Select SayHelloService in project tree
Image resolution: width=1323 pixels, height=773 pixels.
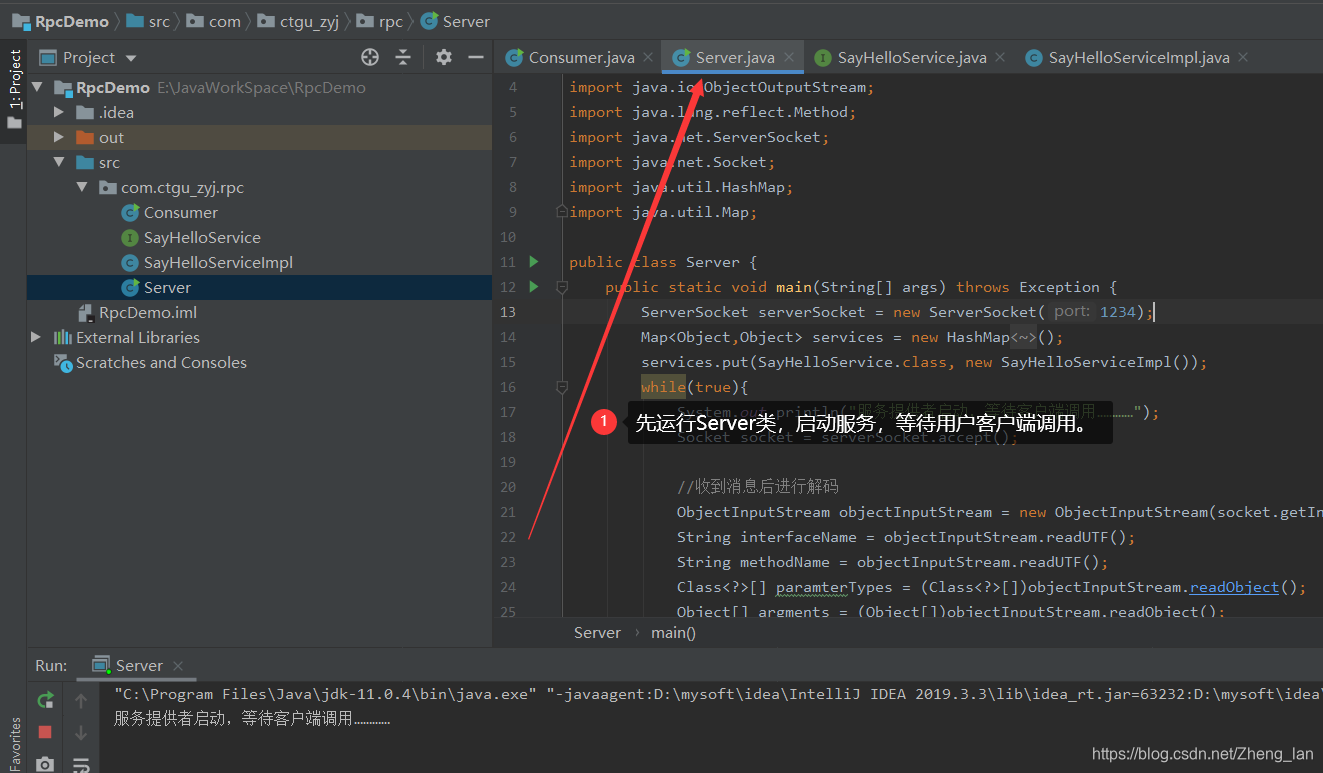[x=202, y=237]
